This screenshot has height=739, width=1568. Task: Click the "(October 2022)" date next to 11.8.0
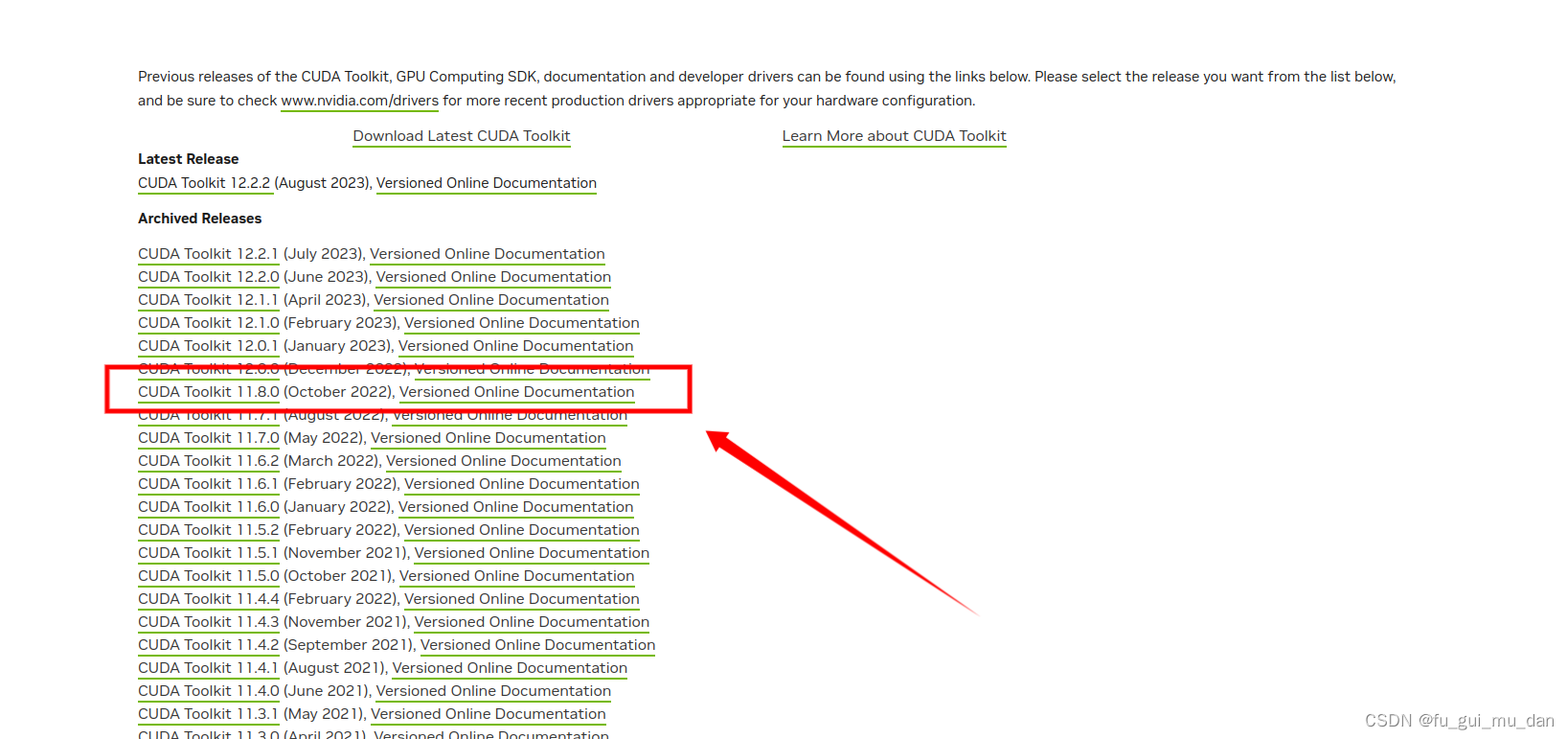339,392
